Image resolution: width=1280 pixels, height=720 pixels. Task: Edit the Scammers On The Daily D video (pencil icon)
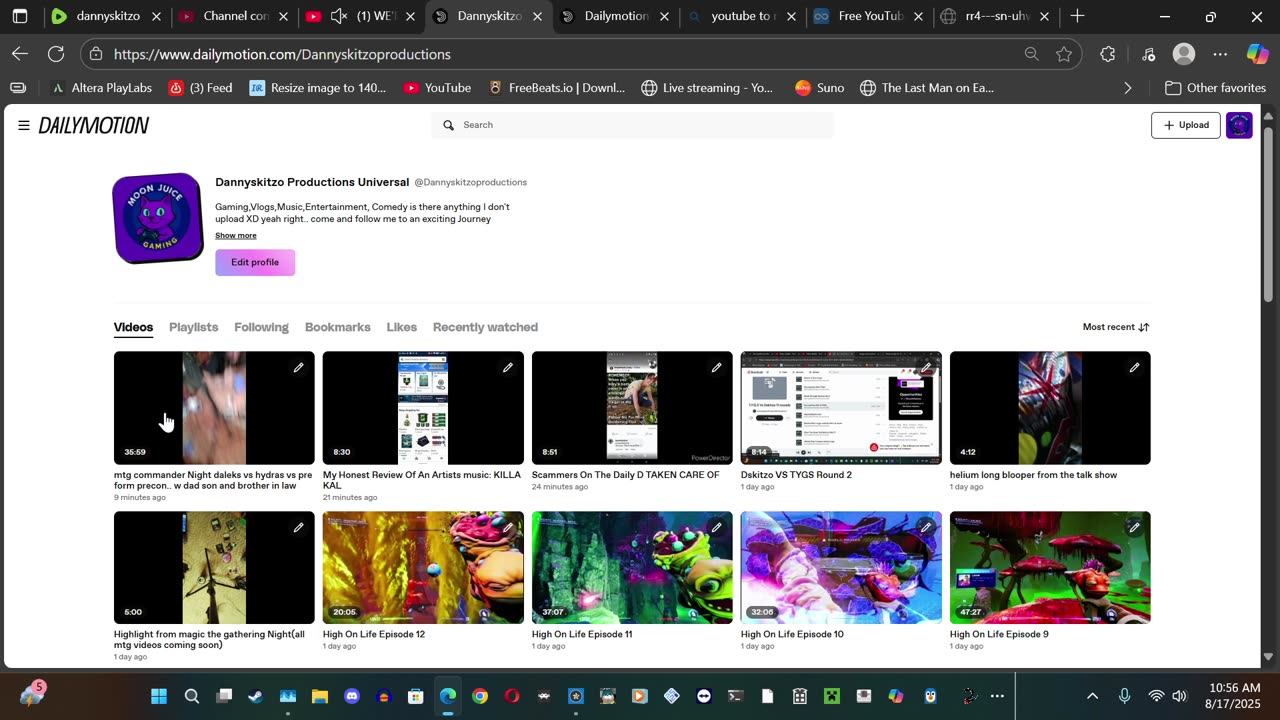point(716,368)
